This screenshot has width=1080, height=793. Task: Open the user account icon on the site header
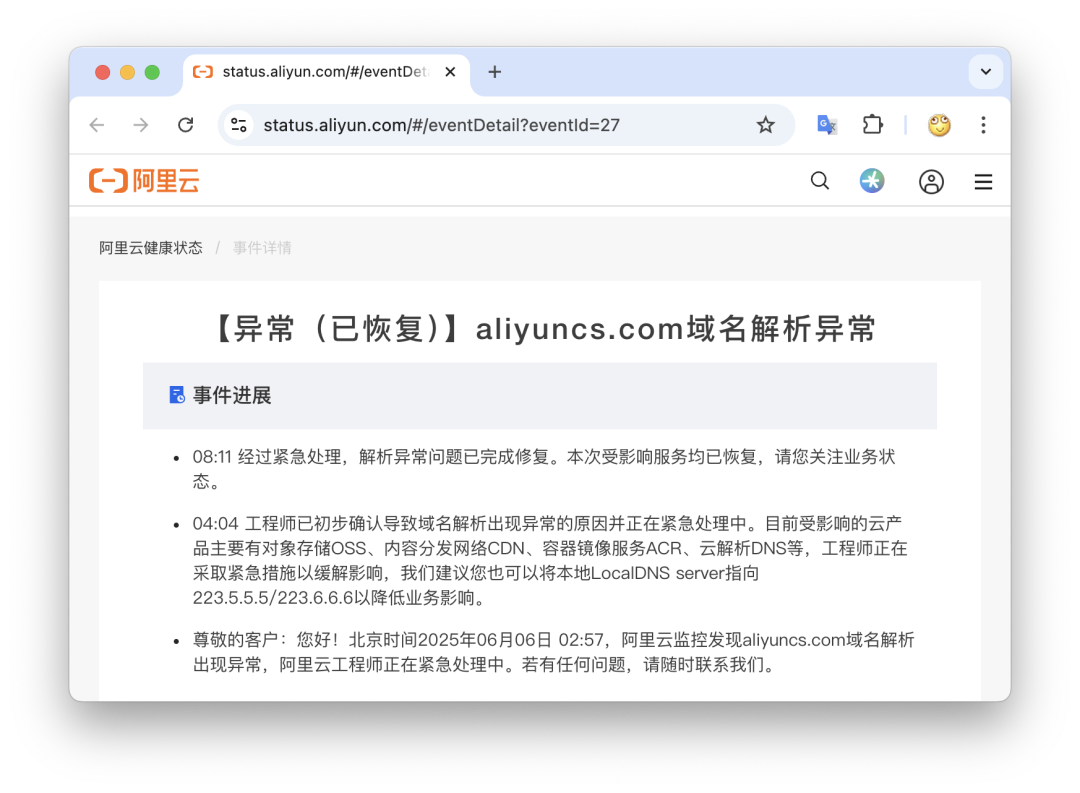pyautogui.click(x=931, y=181)
